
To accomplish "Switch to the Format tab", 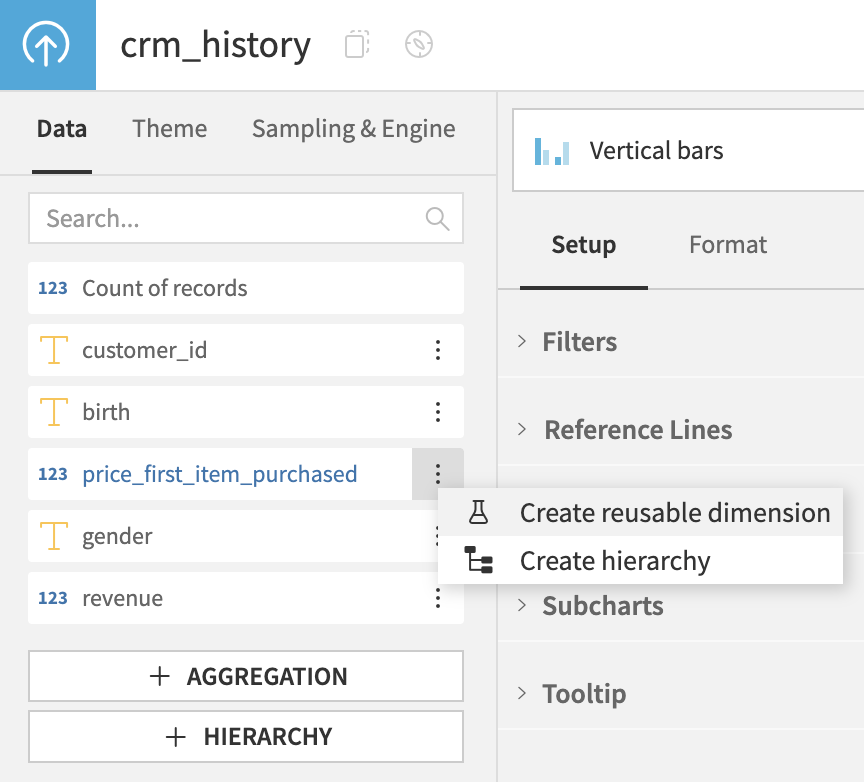I will coord(728,245).
